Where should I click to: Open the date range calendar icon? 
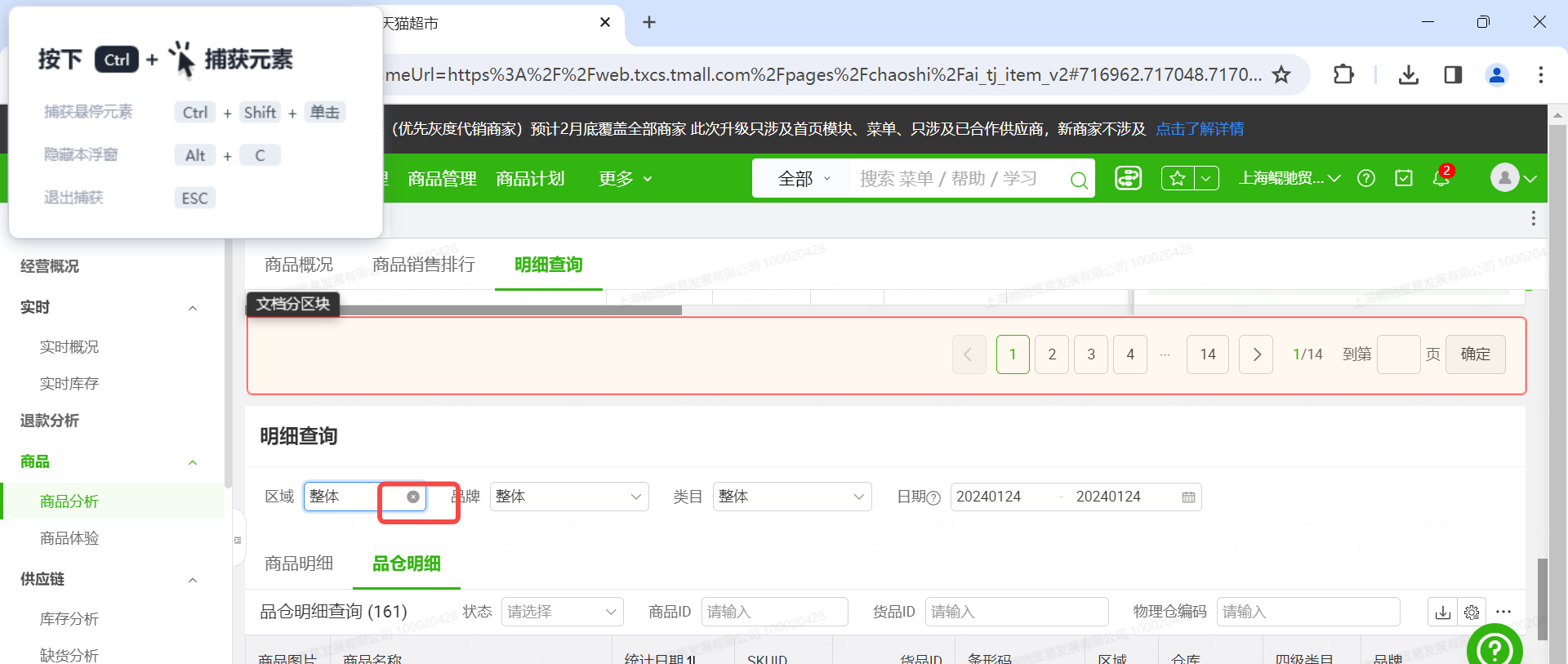point(1188,497)
